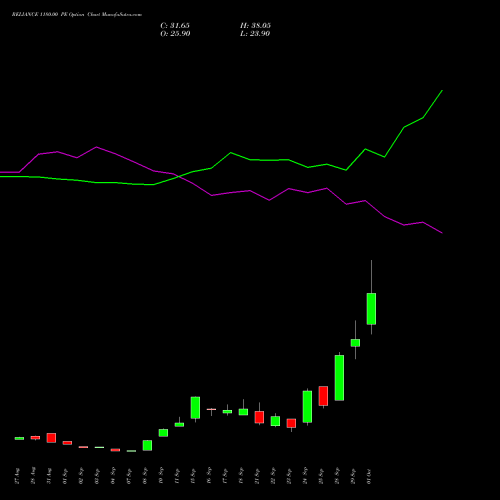Click the 24 Sep date label
This screenshot has width=500, height=500.
[x=305, y=476]
